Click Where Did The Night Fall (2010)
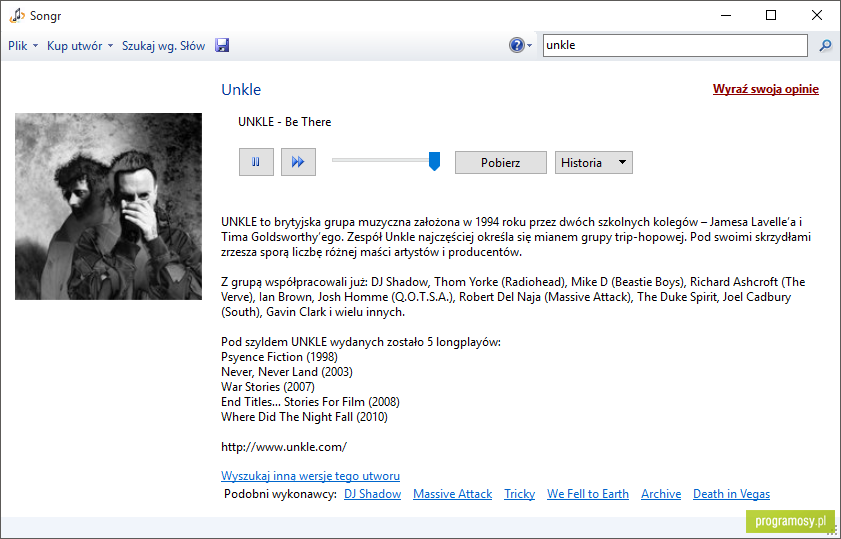The width and height of the screenshot is (841, 539). tap(304, 417)
